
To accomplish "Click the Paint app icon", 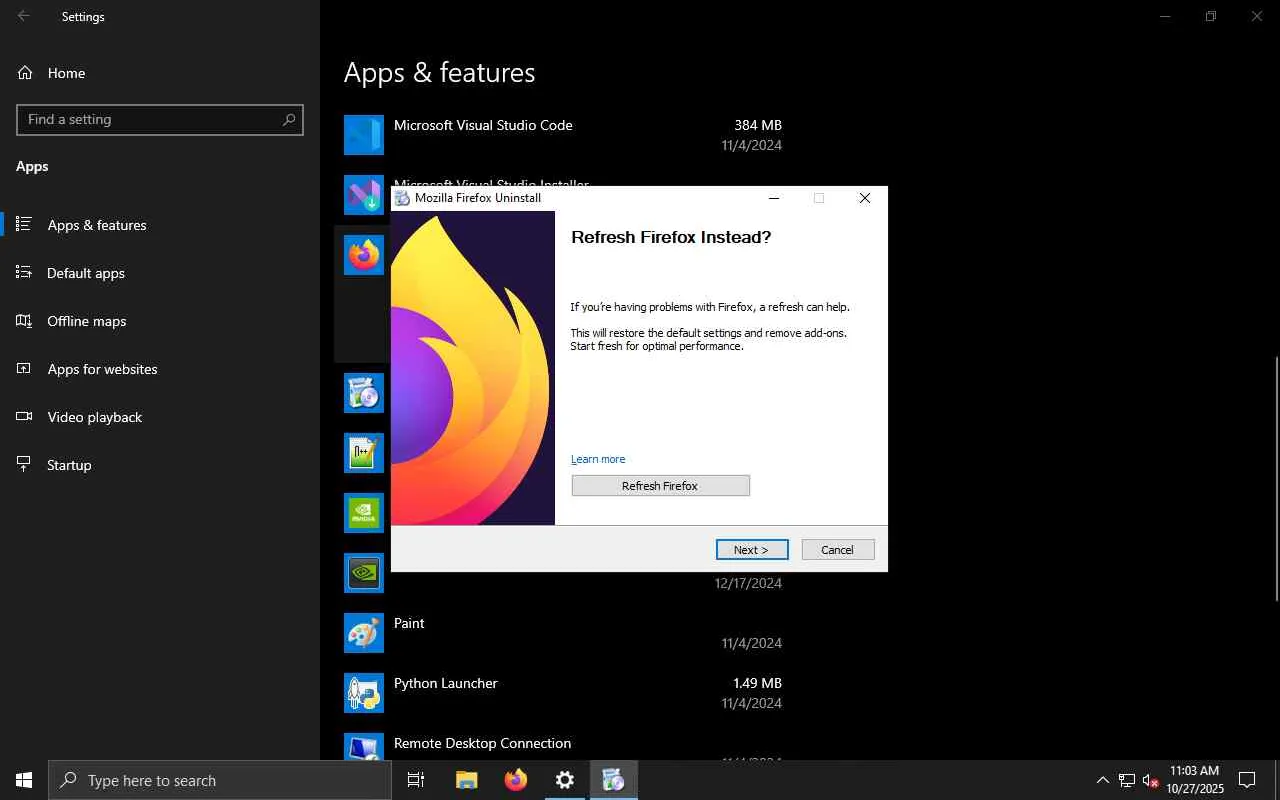I will point(364,633).
